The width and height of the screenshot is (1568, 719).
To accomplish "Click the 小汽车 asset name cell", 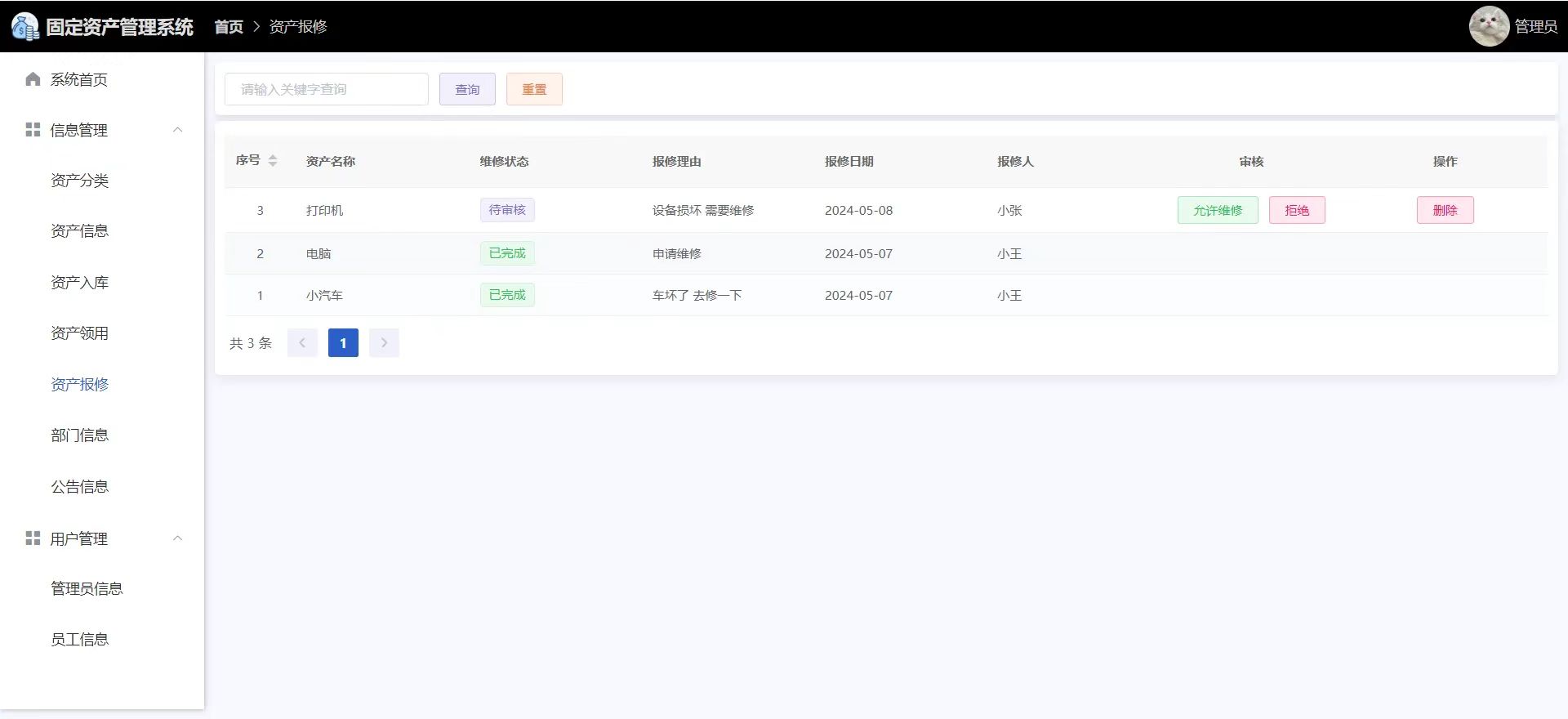I will tap(324, 295).
